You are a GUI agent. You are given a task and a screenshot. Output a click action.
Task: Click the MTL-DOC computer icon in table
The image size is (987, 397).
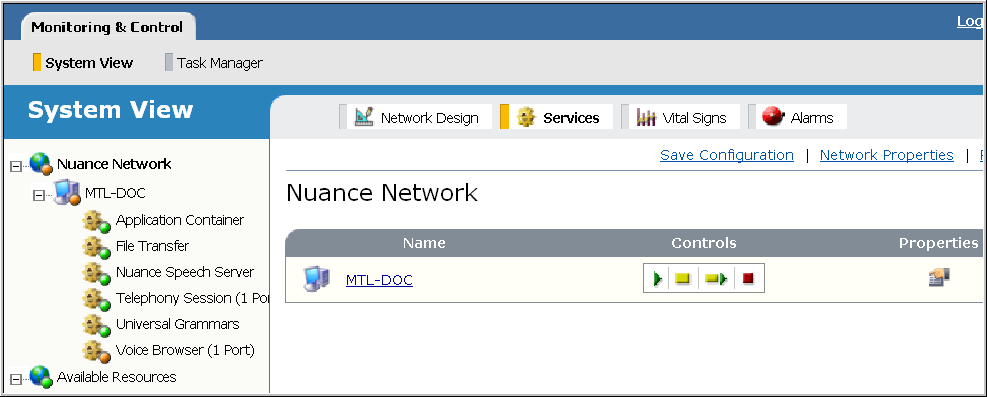316,279
